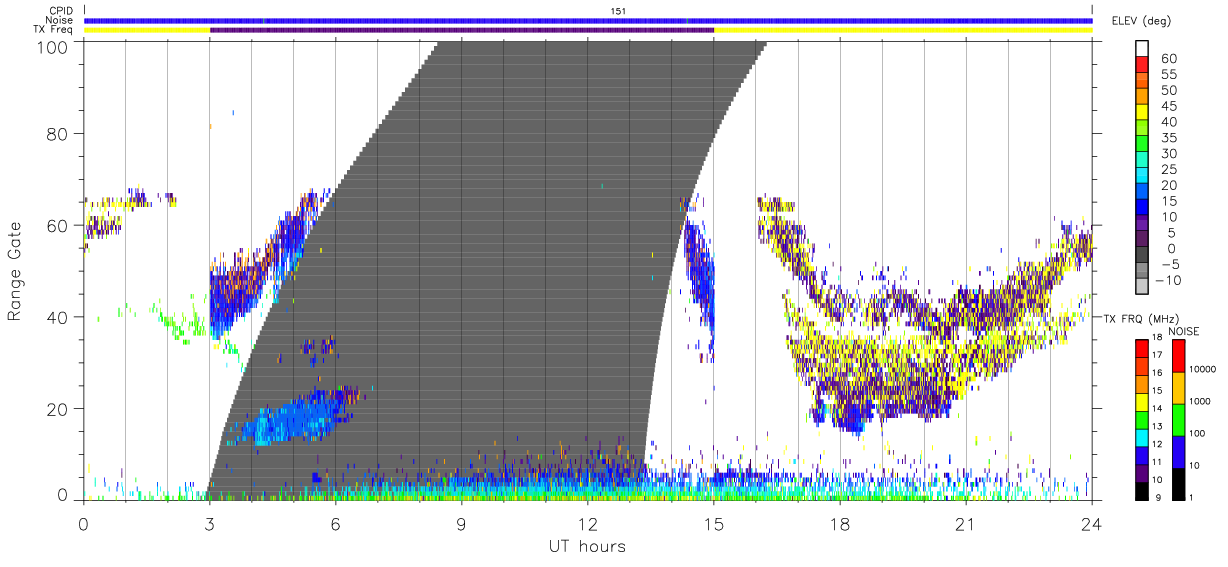Click the blue Noise bar at top

coord(588,20)
